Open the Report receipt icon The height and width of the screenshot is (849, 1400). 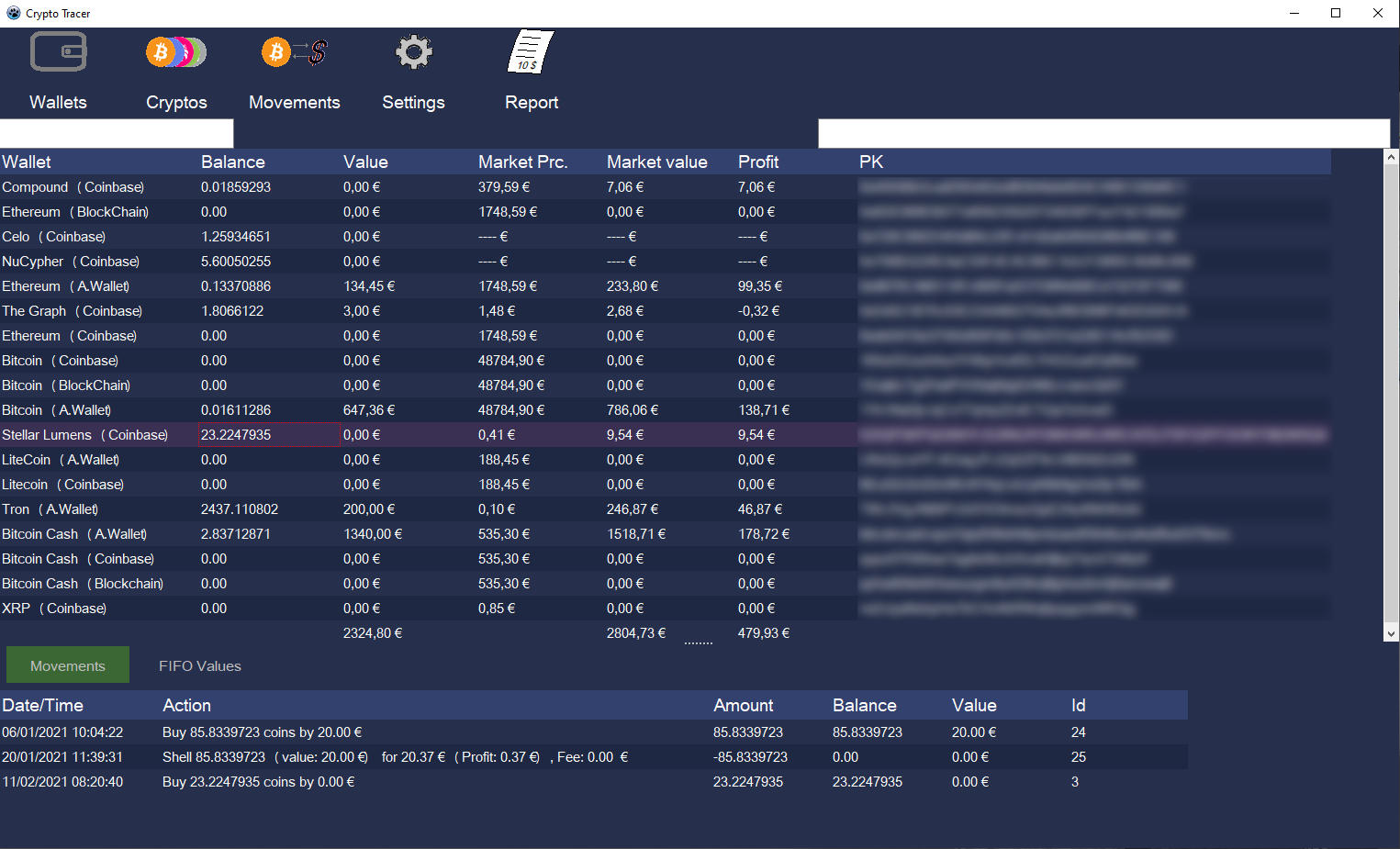pos(531,52)
